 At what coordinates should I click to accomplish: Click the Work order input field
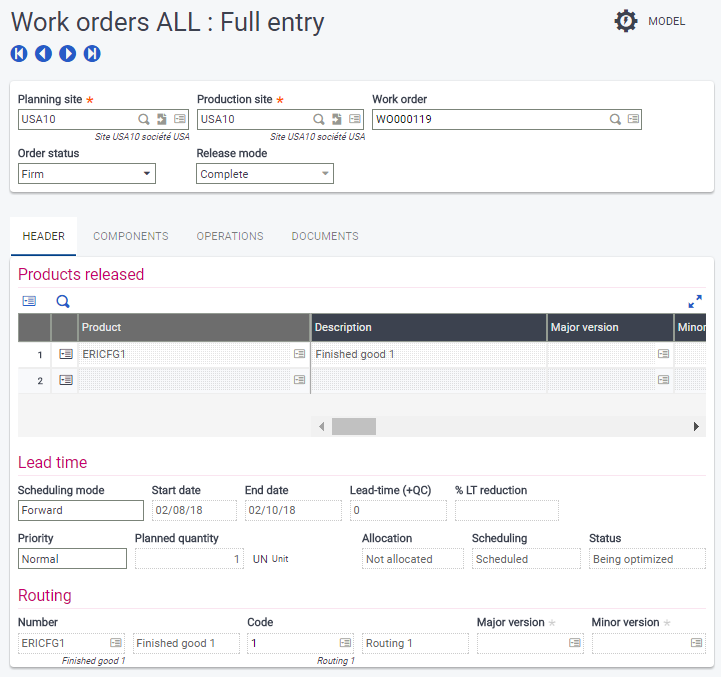pyautogui.click(x=490, y=119)
